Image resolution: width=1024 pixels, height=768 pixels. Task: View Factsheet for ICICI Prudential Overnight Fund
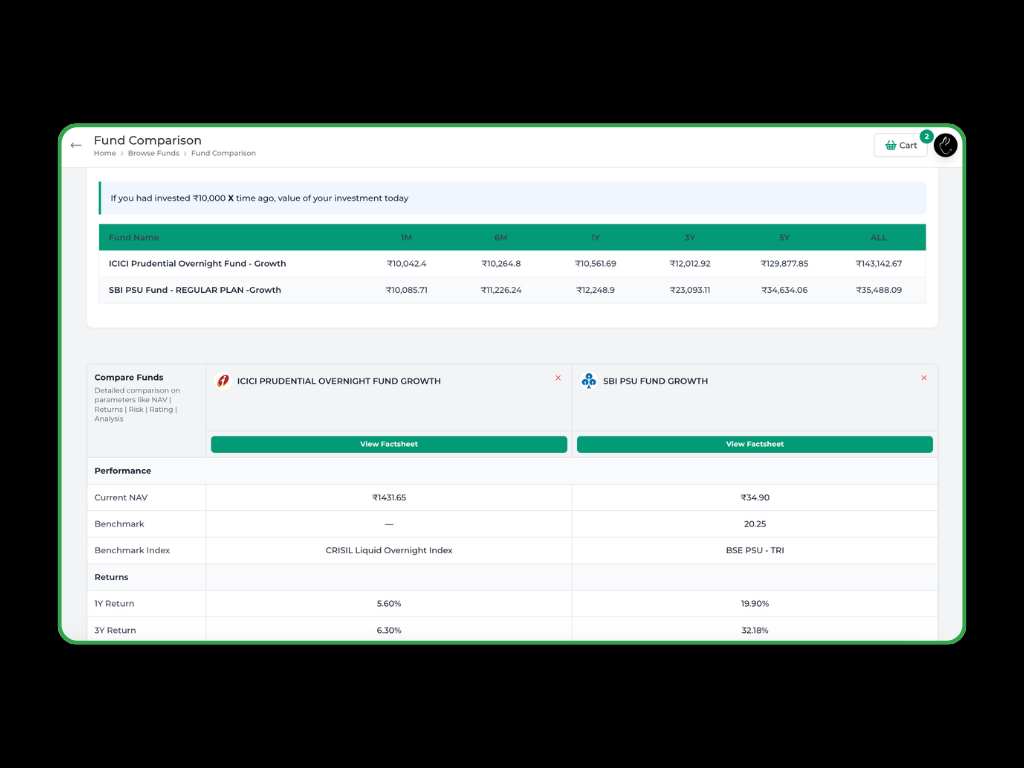[389, 444]
